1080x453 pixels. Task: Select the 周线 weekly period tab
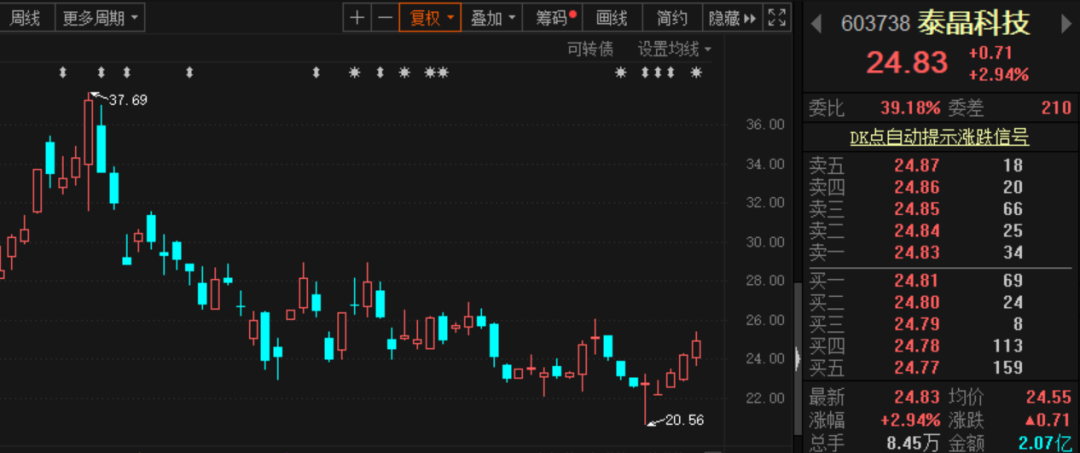(24, 17)
